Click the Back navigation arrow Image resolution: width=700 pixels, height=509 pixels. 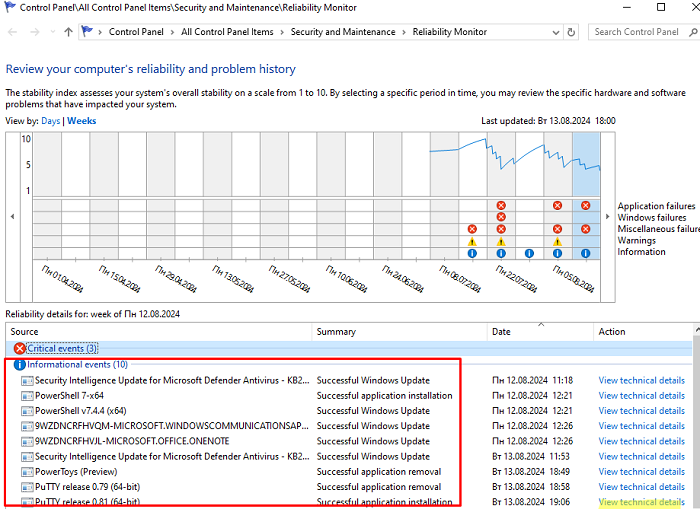13,32
